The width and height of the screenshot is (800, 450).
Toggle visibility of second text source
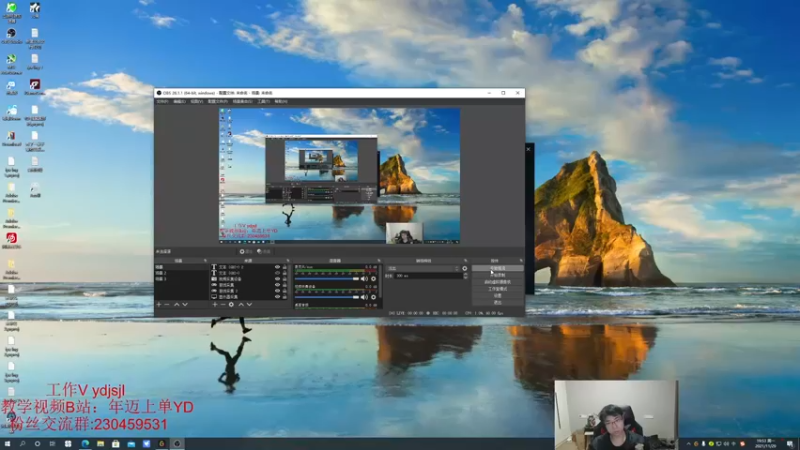pyautogui.click(x=277, y=273)
